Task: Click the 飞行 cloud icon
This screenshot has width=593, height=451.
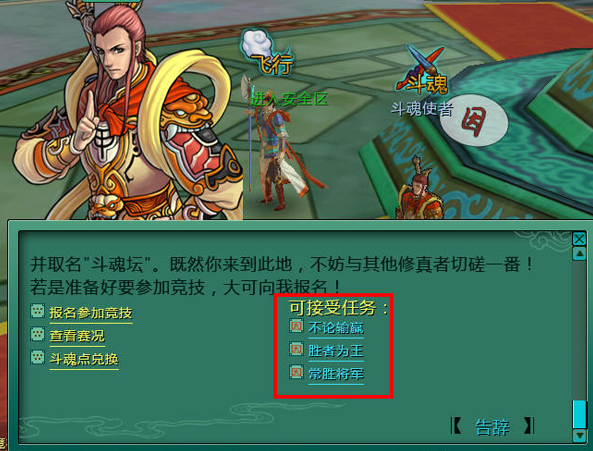Action: (x=268, y=51)
